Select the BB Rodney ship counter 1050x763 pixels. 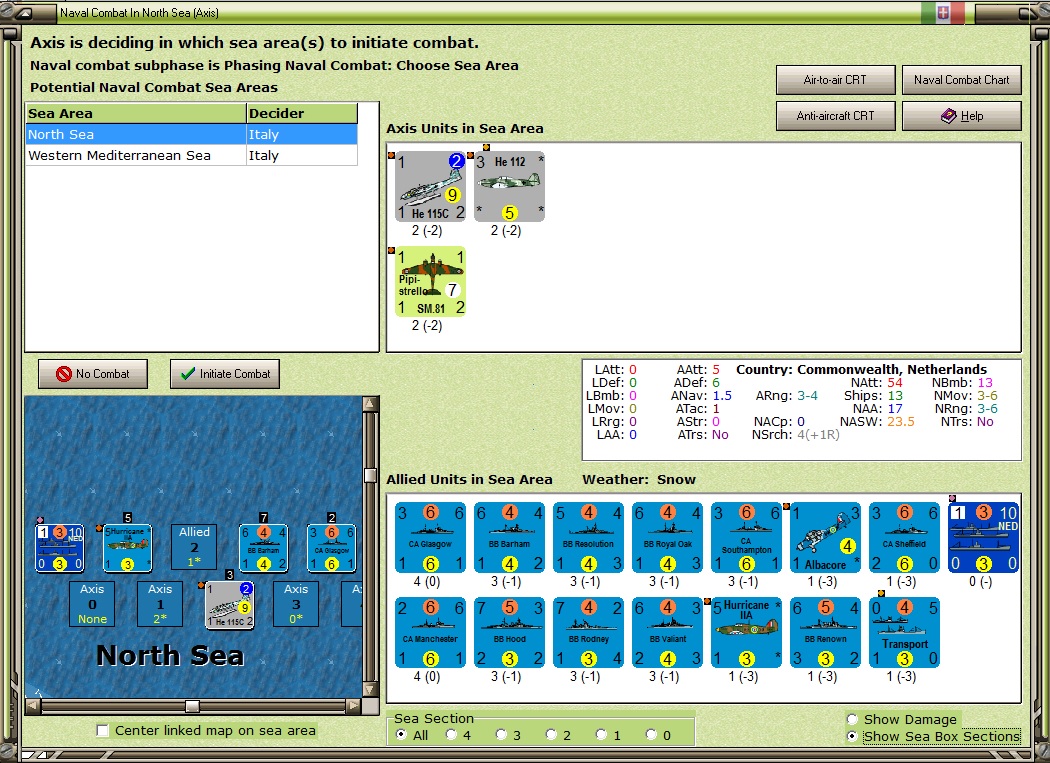click(x=588, y=633)
